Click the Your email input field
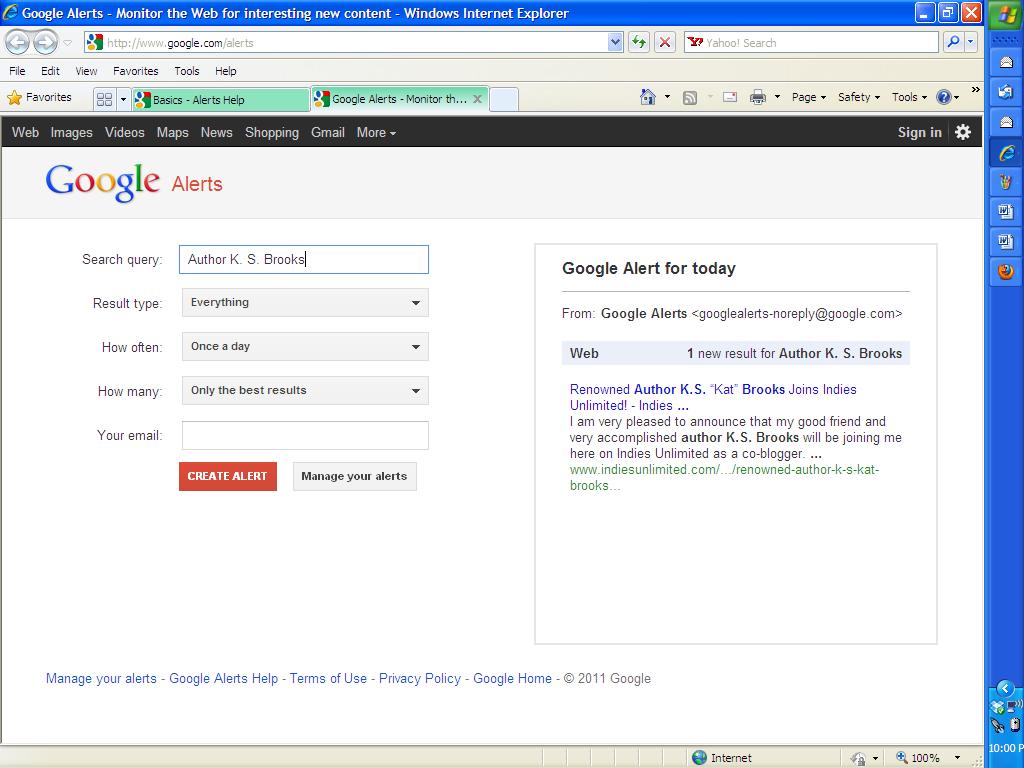The height and width of the screenshot is (768, 1024). click(305, 436)
